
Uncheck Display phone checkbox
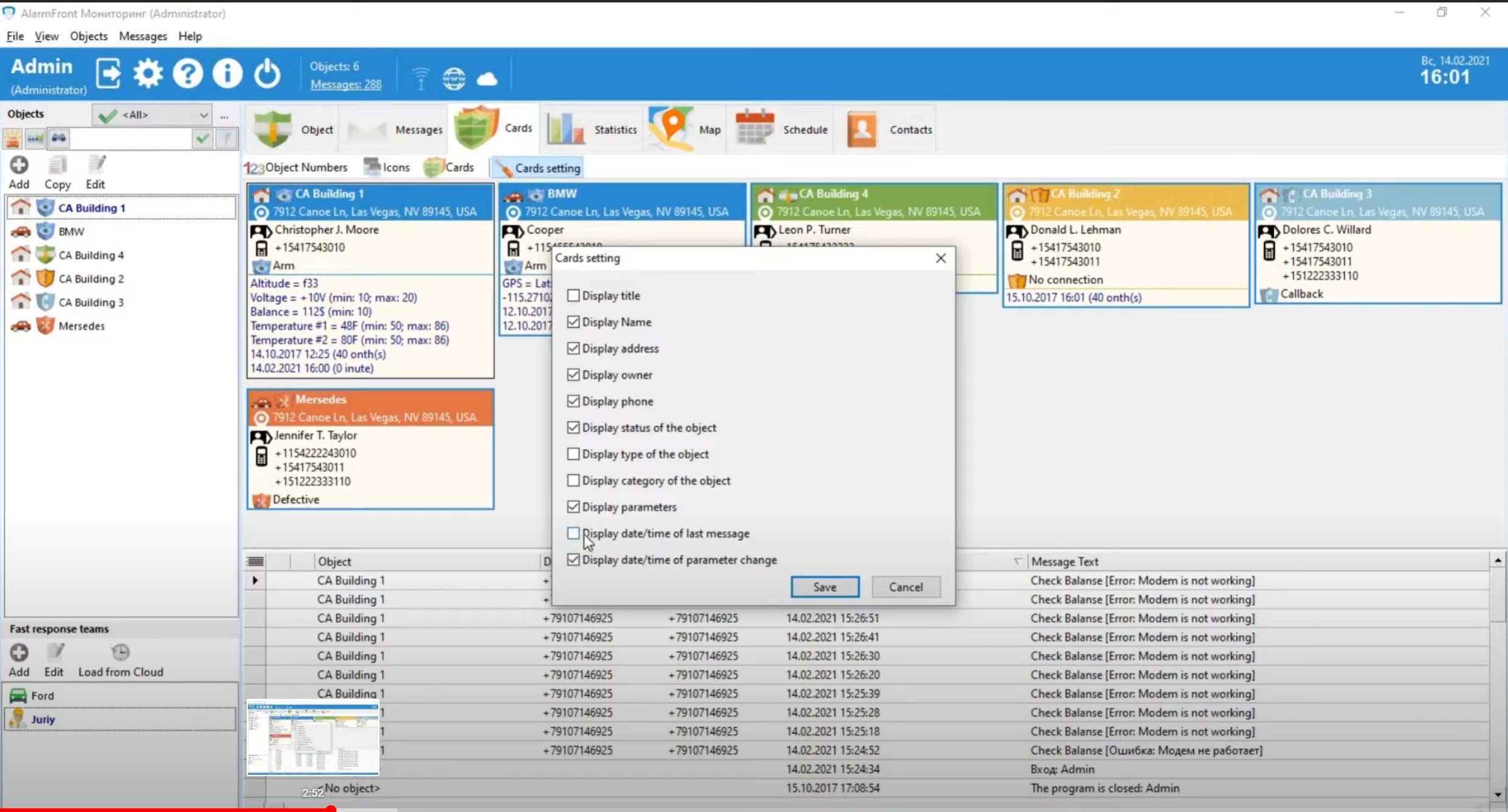tap(573, 401)
